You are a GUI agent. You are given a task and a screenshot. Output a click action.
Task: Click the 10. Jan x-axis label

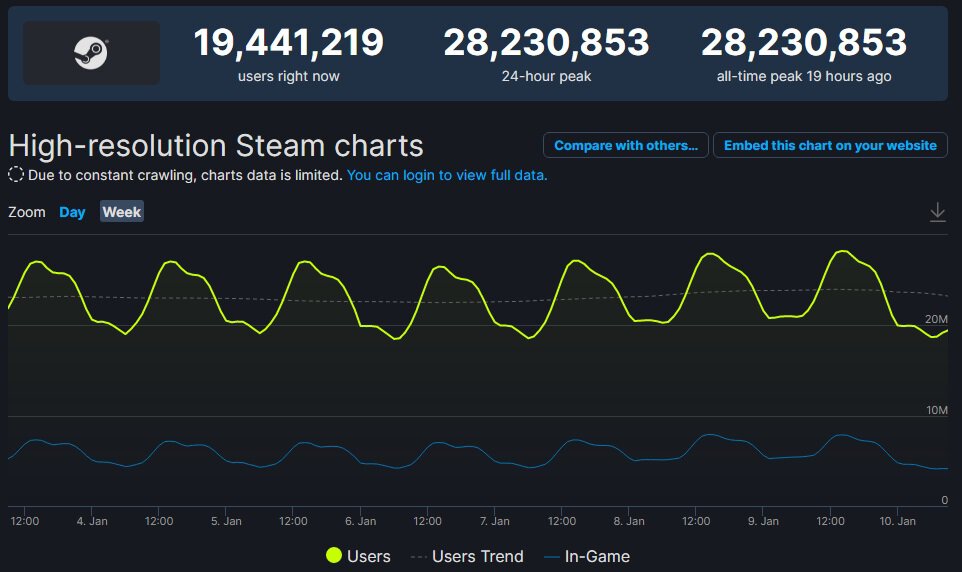point(898,521)
